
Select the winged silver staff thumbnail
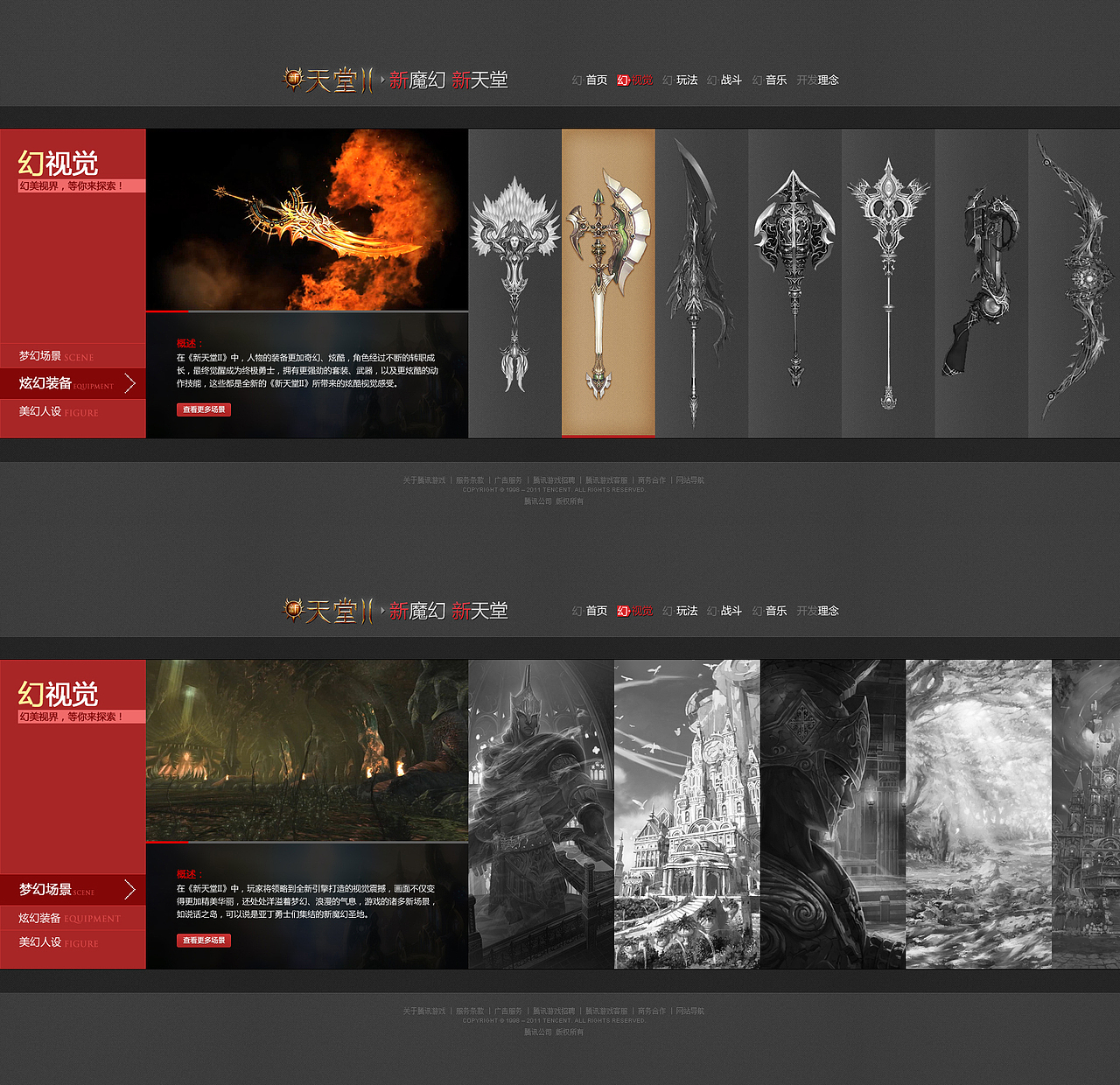[514, 283]
